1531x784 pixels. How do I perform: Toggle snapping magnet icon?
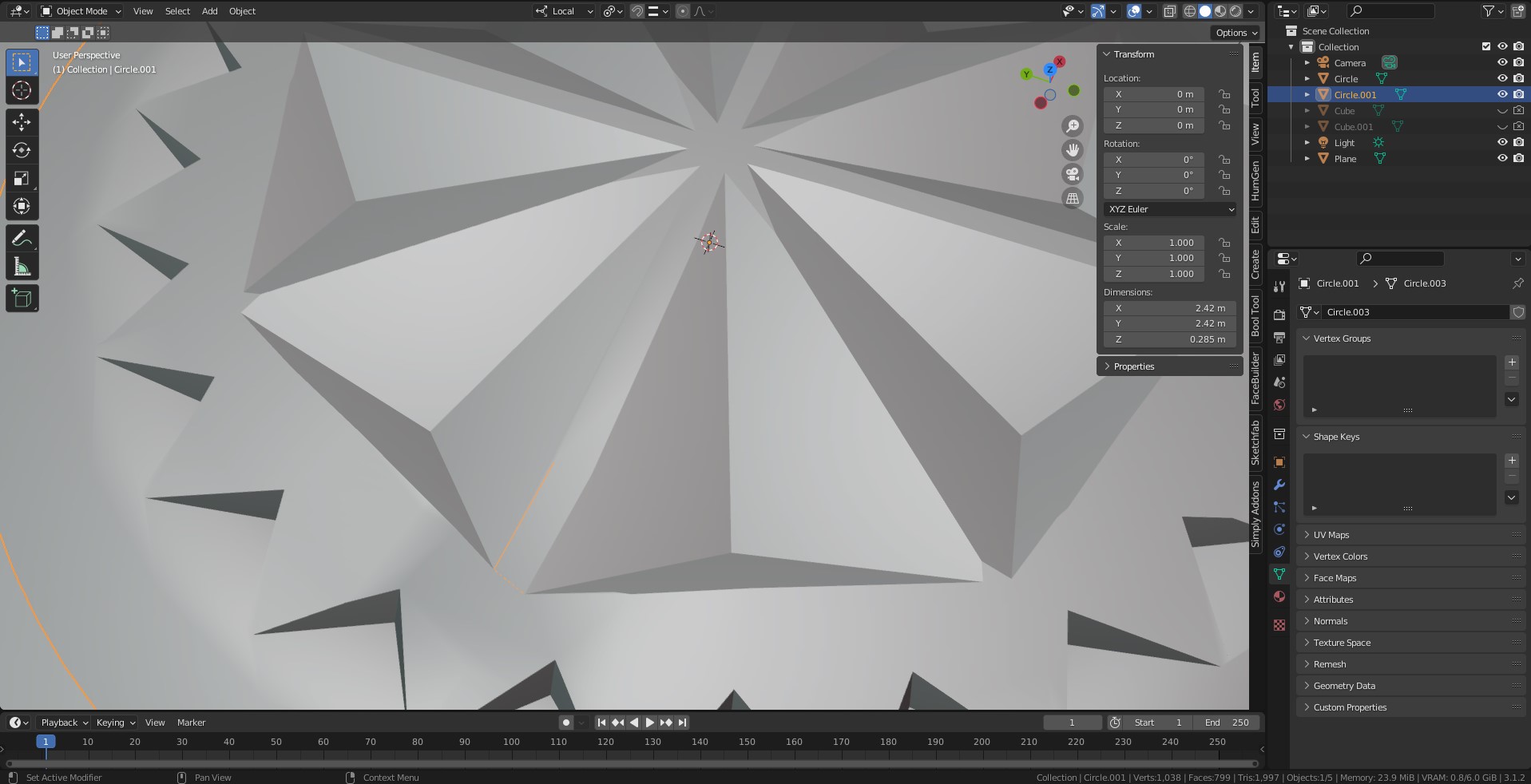coord(637,11)
